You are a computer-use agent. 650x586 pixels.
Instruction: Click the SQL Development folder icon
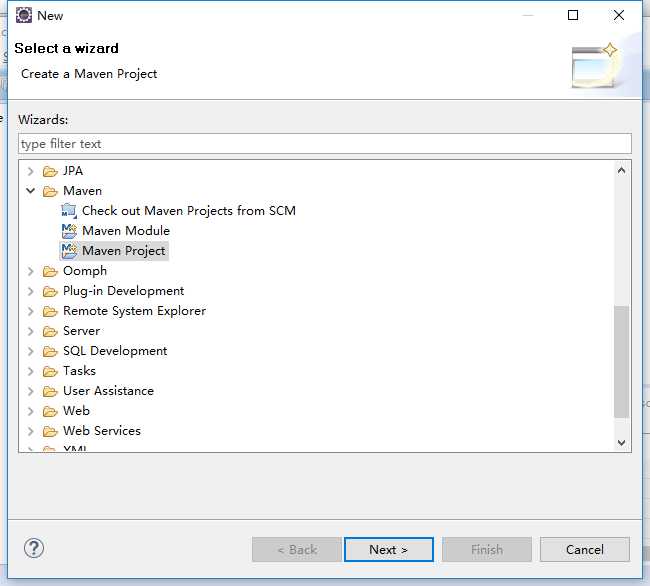point(50,351)
